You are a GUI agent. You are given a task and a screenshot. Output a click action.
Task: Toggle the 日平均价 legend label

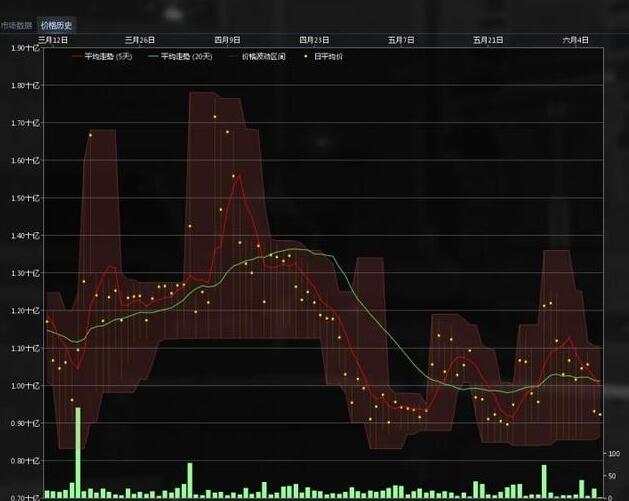pos(328,57)
